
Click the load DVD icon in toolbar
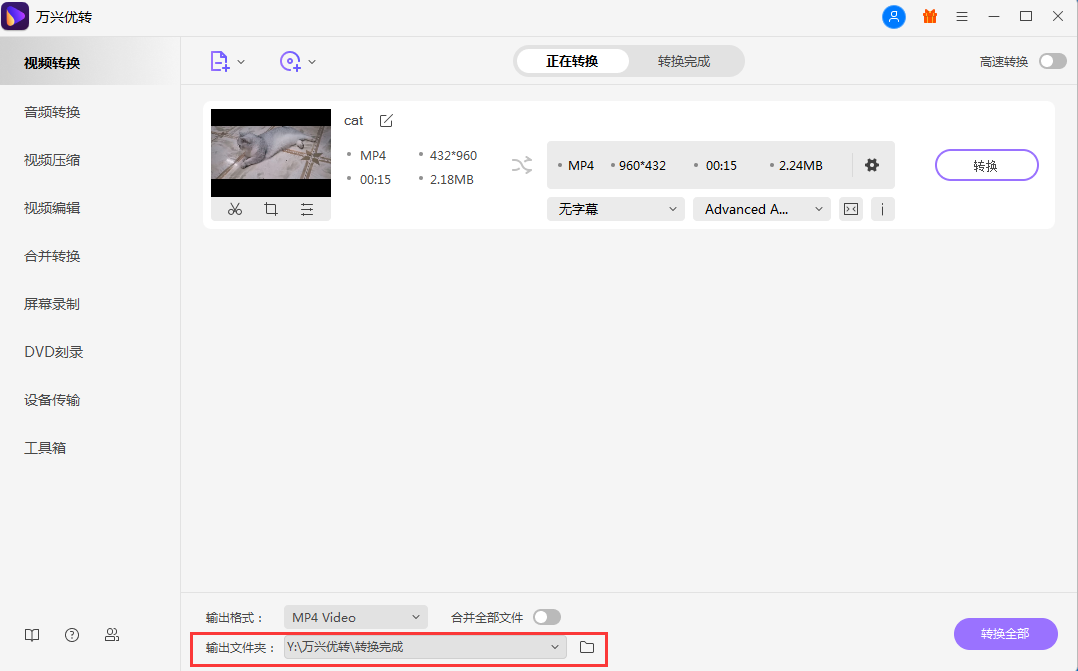click(x=289, y=61)
